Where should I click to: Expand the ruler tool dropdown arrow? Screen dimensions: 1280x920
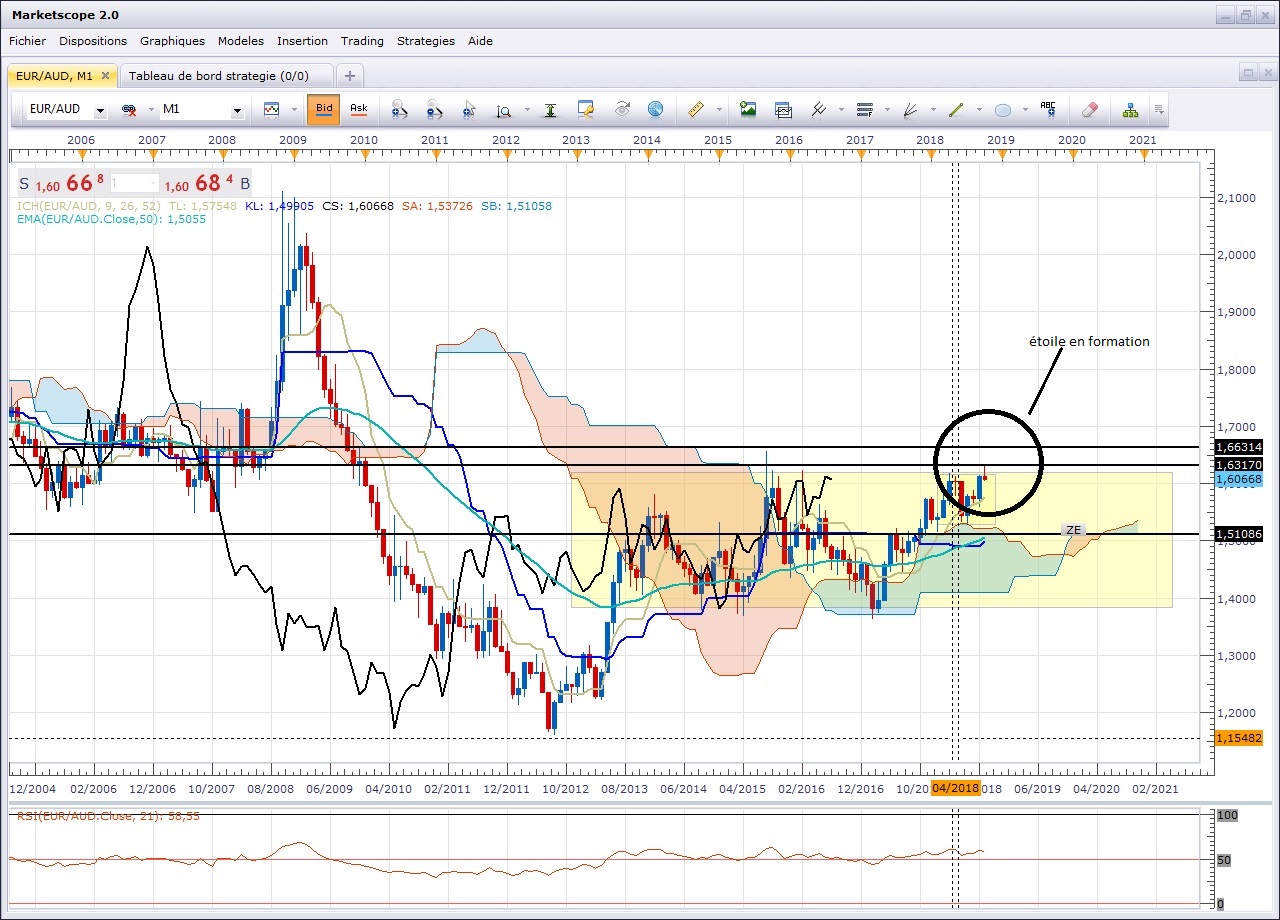[x=719, y=109]
